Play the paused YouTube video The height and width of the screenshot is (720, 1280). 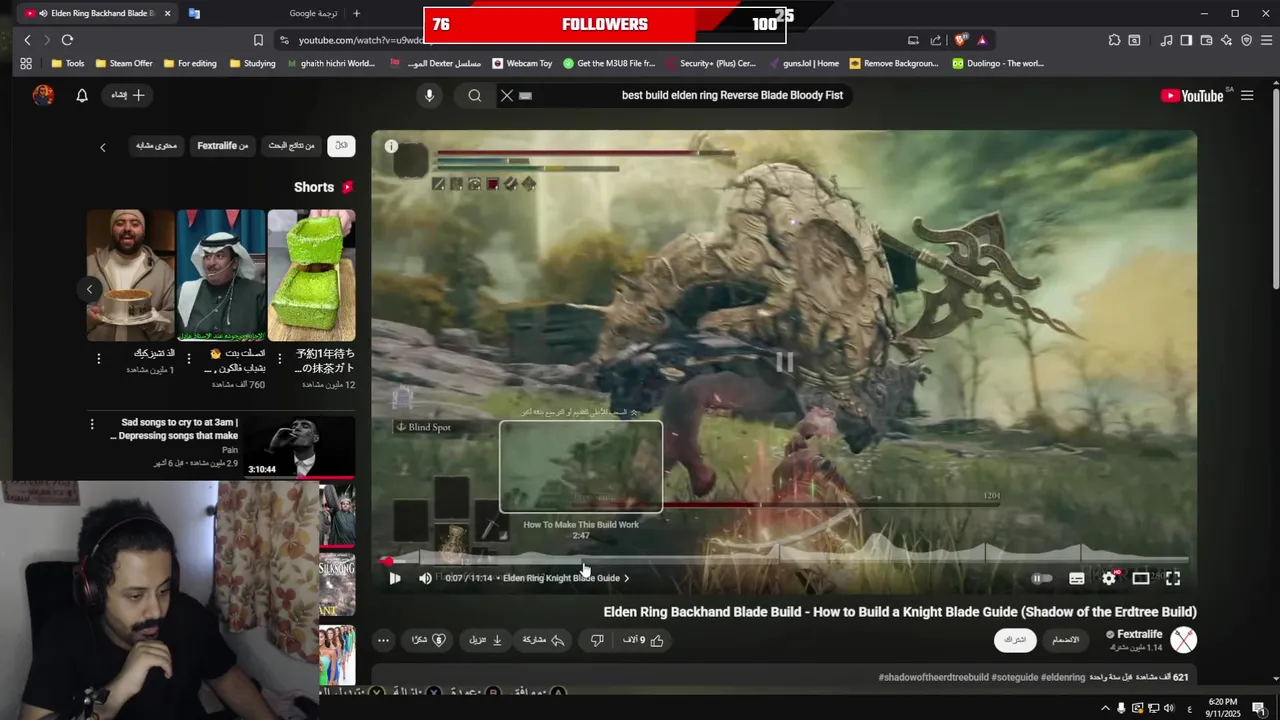(394, 578)
